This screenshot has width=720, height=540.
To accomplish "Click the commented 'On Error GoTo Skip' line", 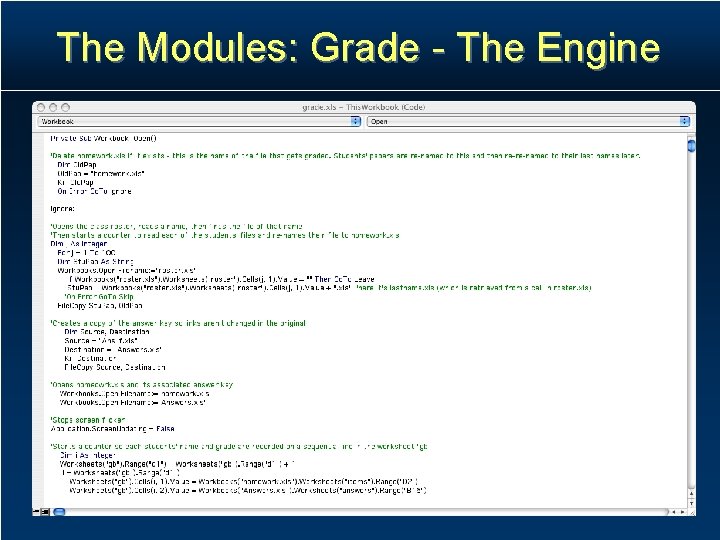I will (x=99, y=297).
